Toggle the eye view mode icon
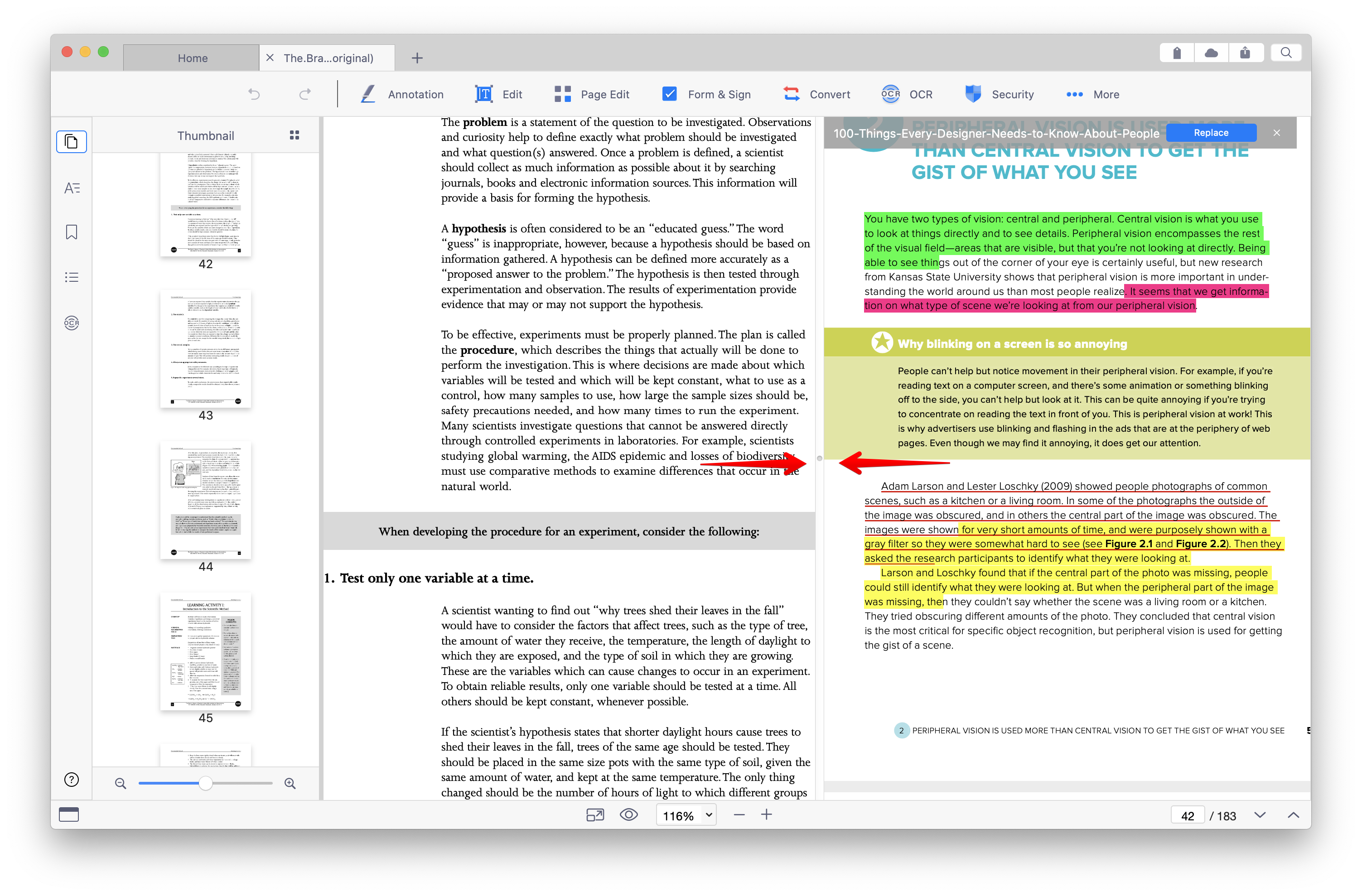This screenshot has width=1362, height=896. 629,815
